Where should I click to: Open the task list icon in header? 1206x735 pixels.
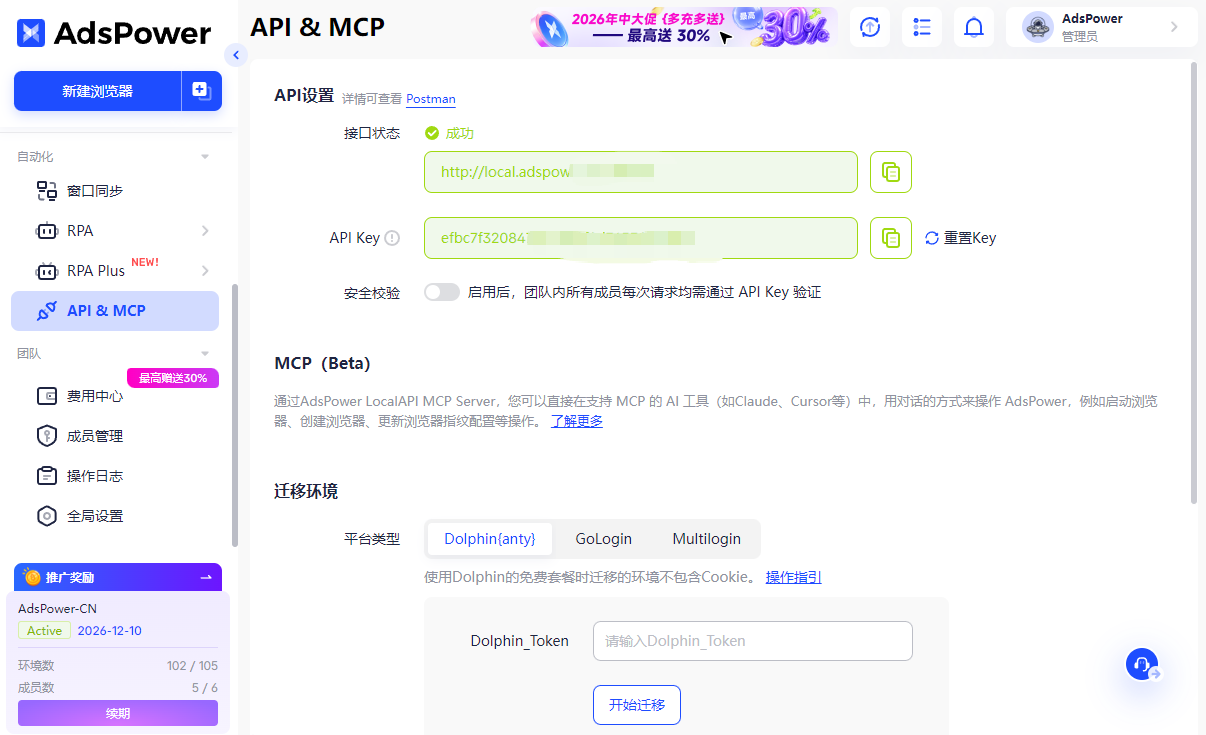[922, 27]
